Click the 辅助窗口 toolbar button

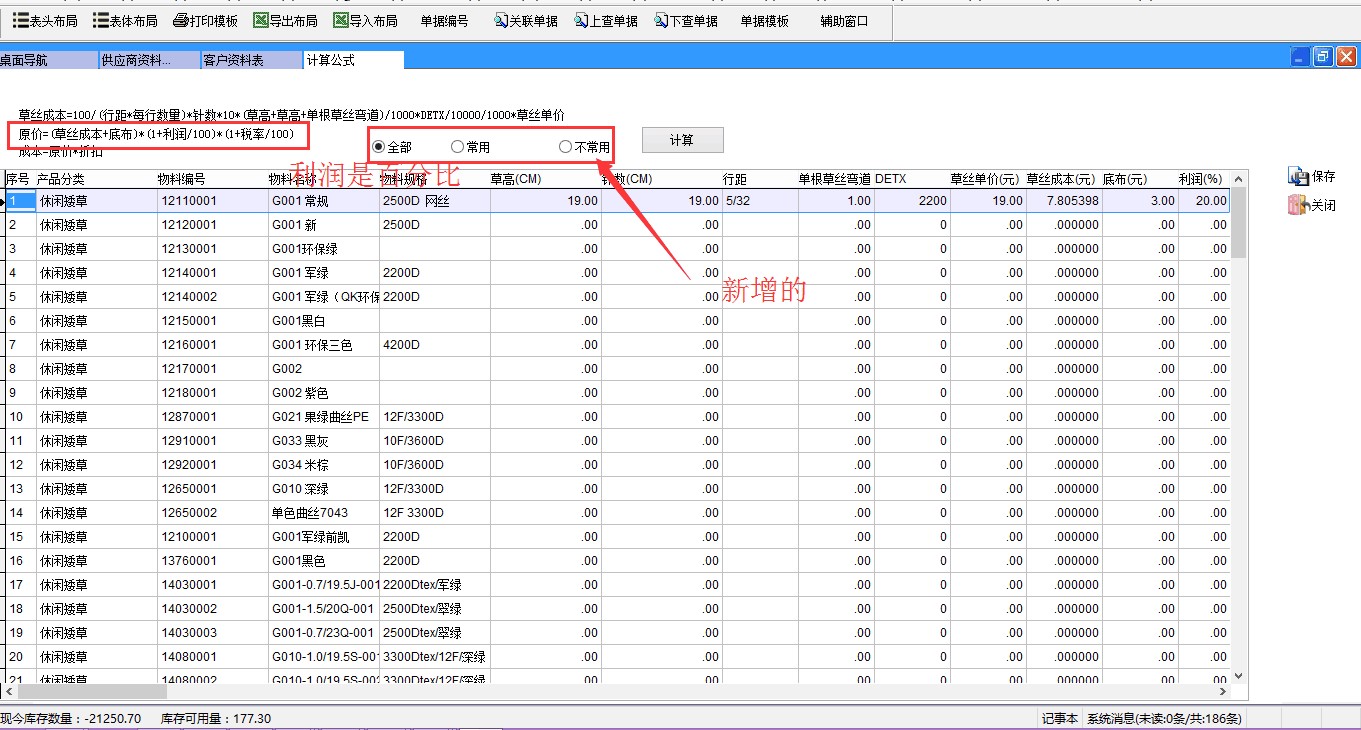click(844, 21)
